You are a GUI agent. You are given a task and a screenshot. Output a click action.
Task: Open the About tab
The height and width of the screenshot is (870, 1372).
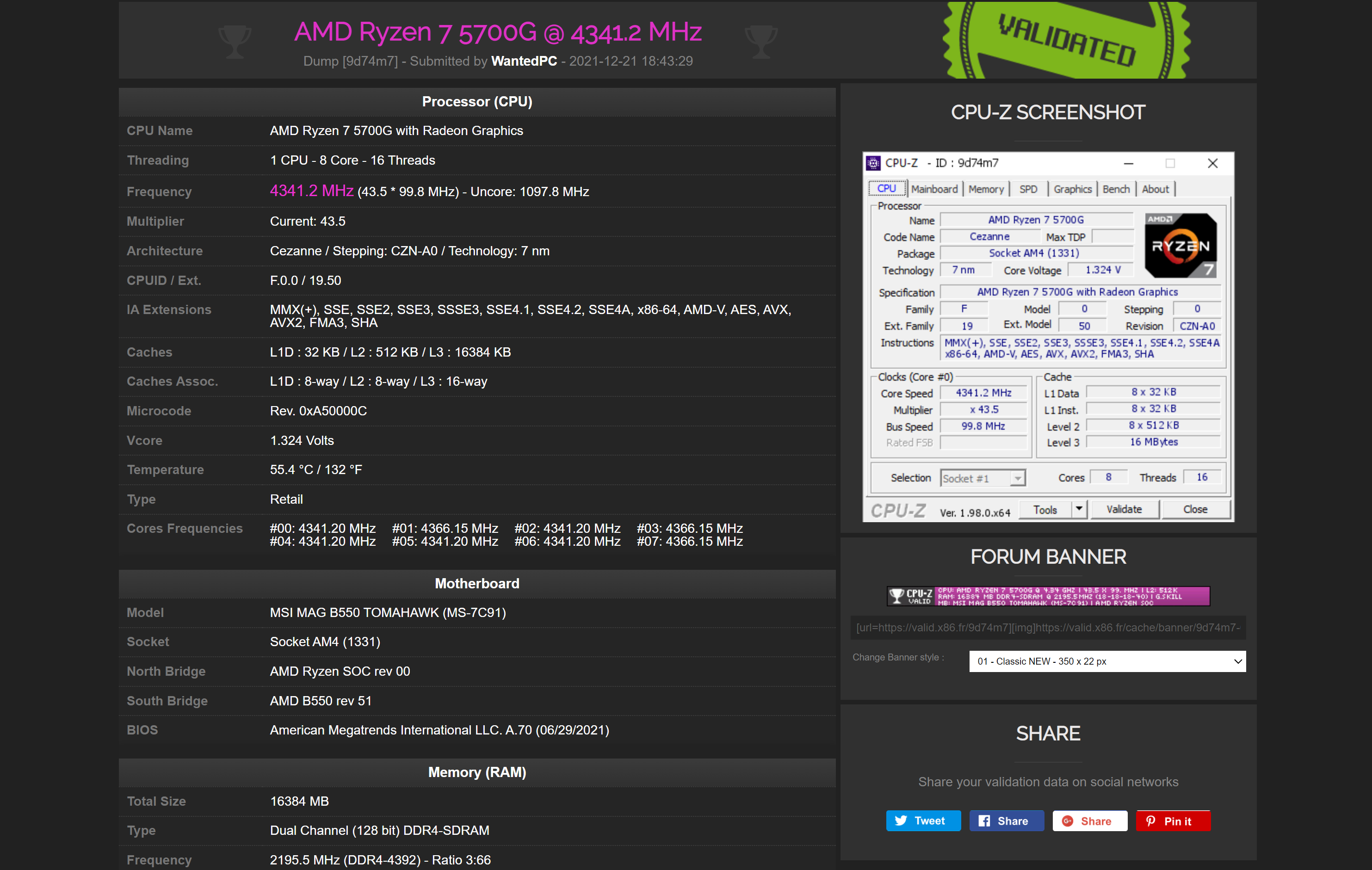pyautogui.click(x=1155, y=189)
